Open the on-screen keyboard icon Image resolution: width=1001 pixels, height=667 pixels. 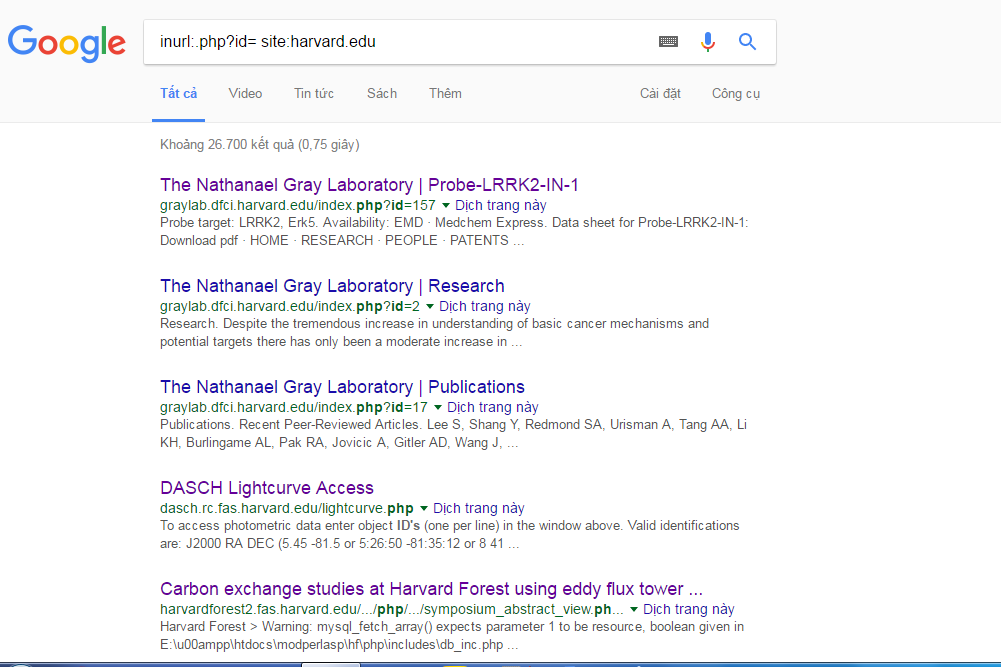click(x=668, y=41)
